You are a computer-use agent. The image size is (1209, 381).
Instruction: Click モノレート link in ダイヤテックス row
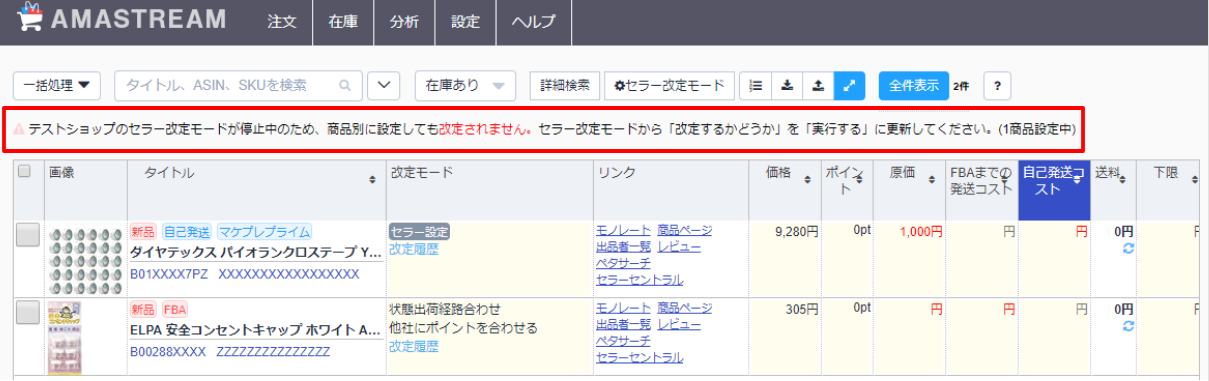(x=623, y=230)
